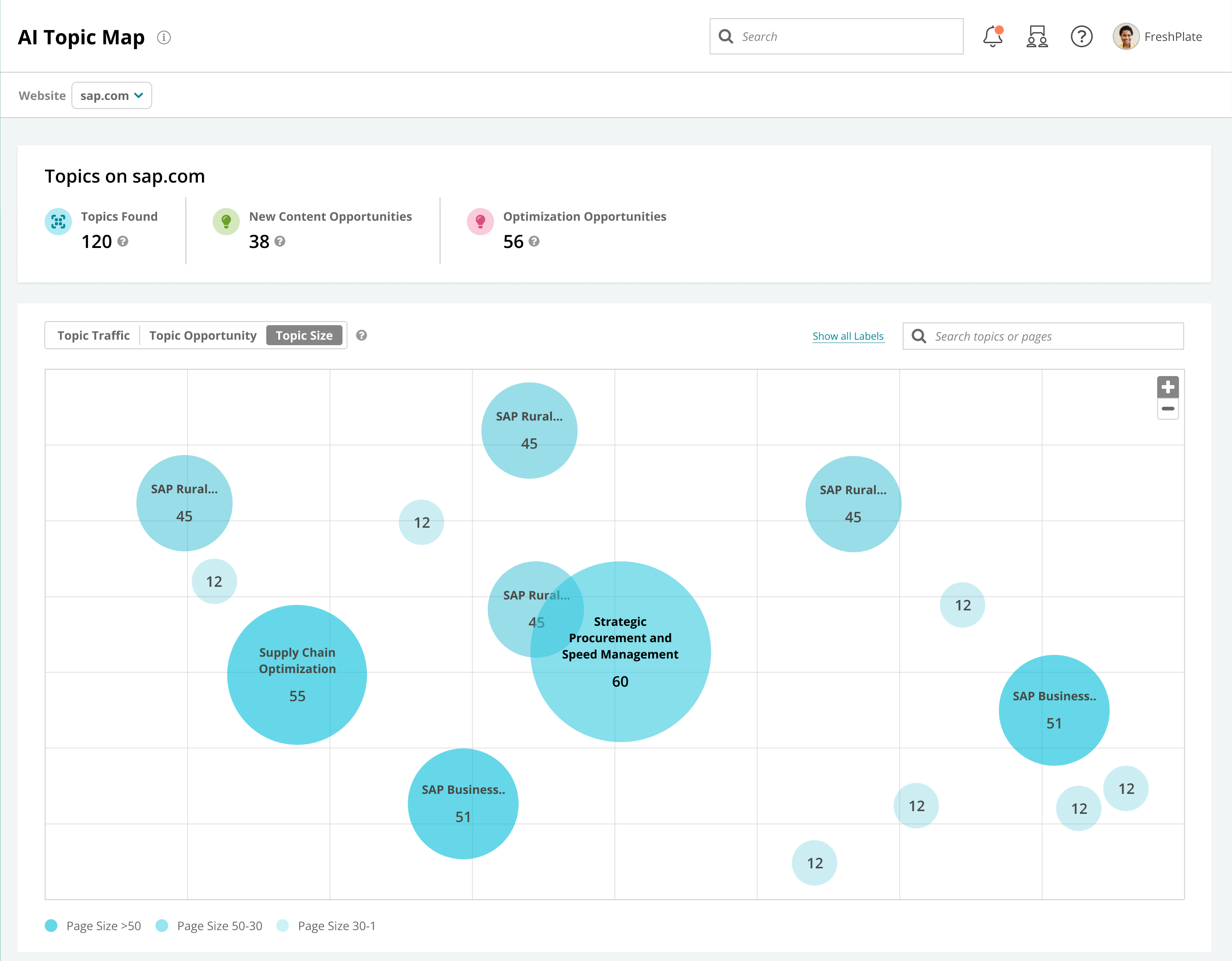
Task: Click the help icon beside Topic Size tab
Action: [362, 335]
